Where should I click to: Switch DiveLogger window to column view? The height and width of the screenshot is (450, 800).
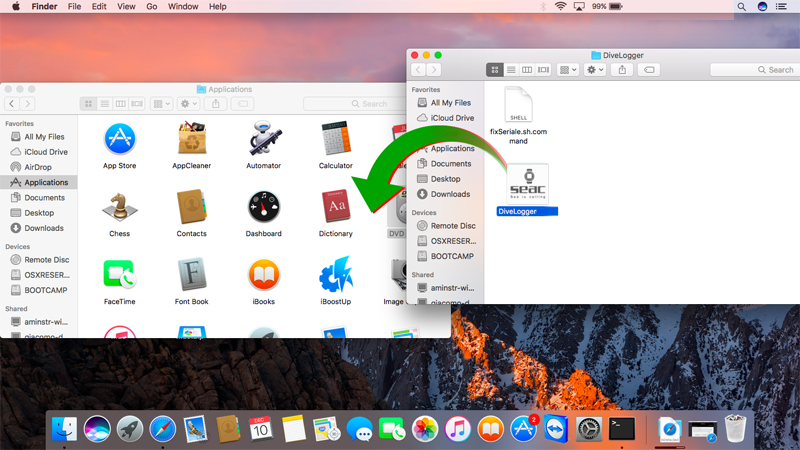click(x=527, y=70)
